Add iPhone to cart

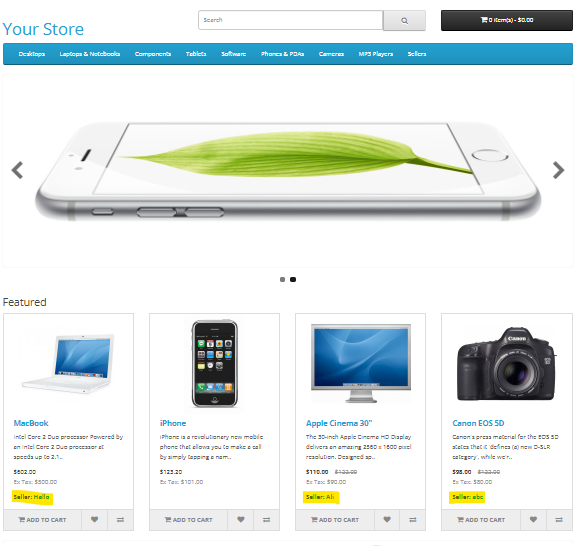tap(188, 520)
